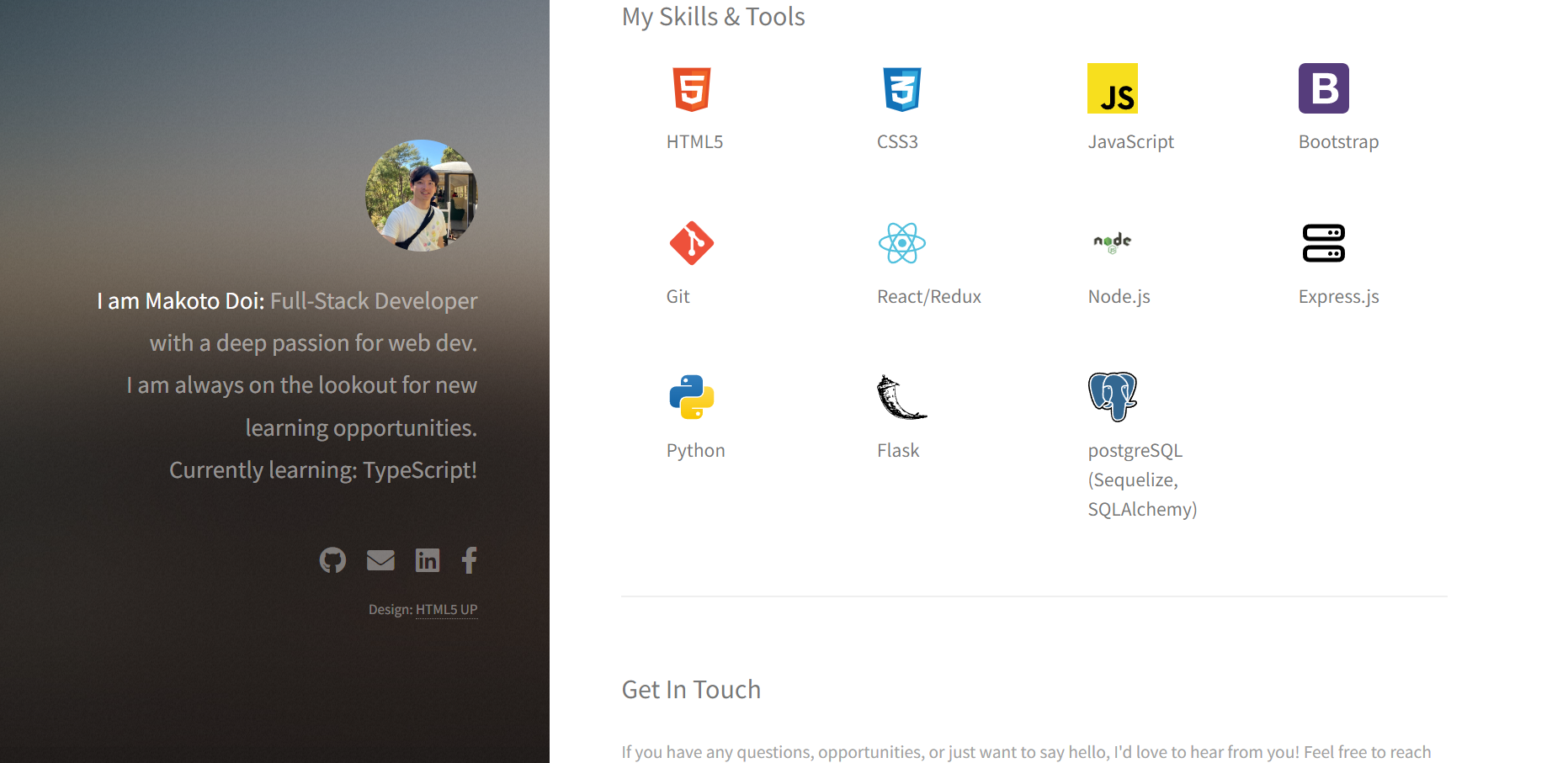Click the React atom icon
Screen dimensions: 1568x763
tap(902, 243)
